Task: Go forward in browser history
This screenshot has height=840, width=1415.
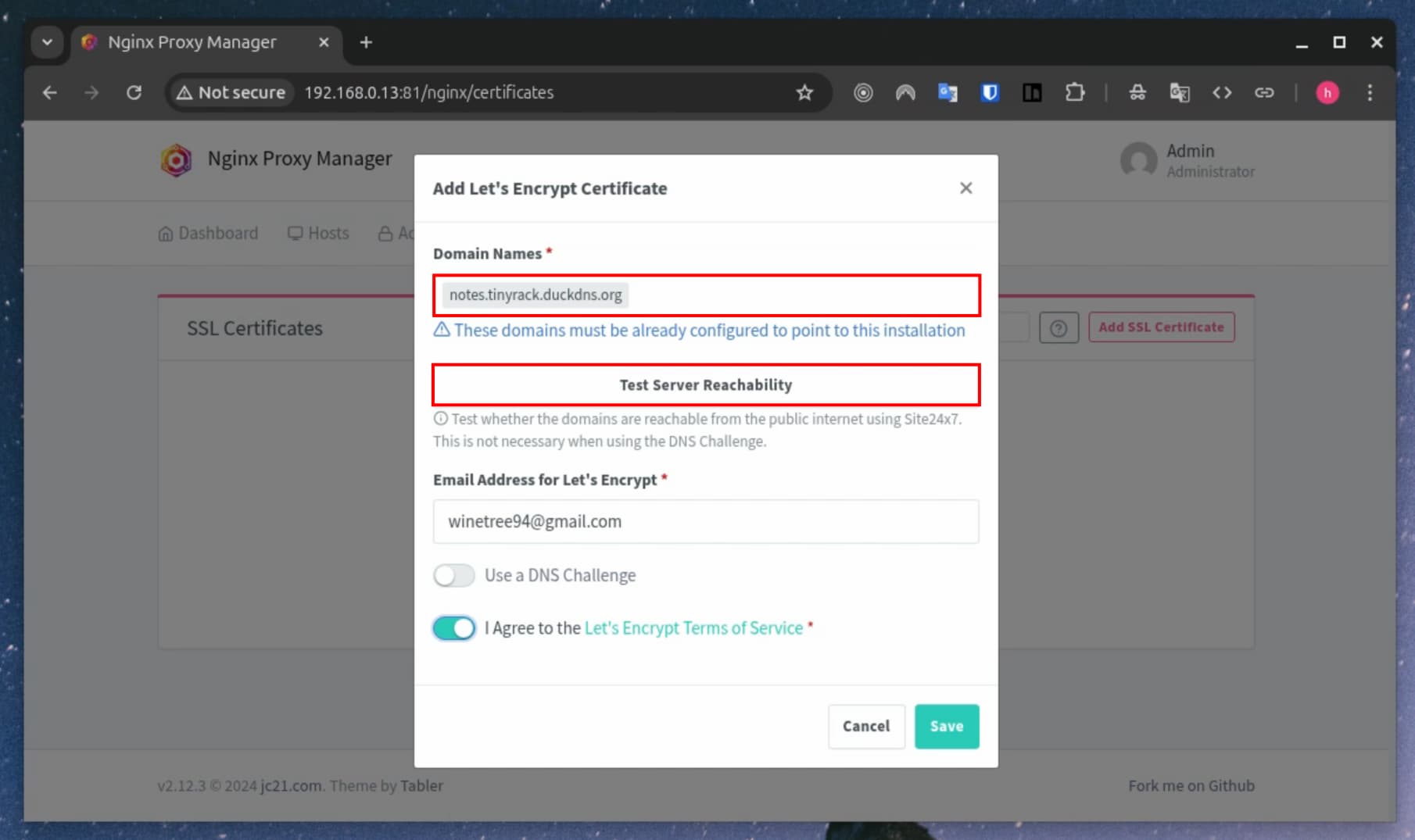Action: [x=92, y=93]
